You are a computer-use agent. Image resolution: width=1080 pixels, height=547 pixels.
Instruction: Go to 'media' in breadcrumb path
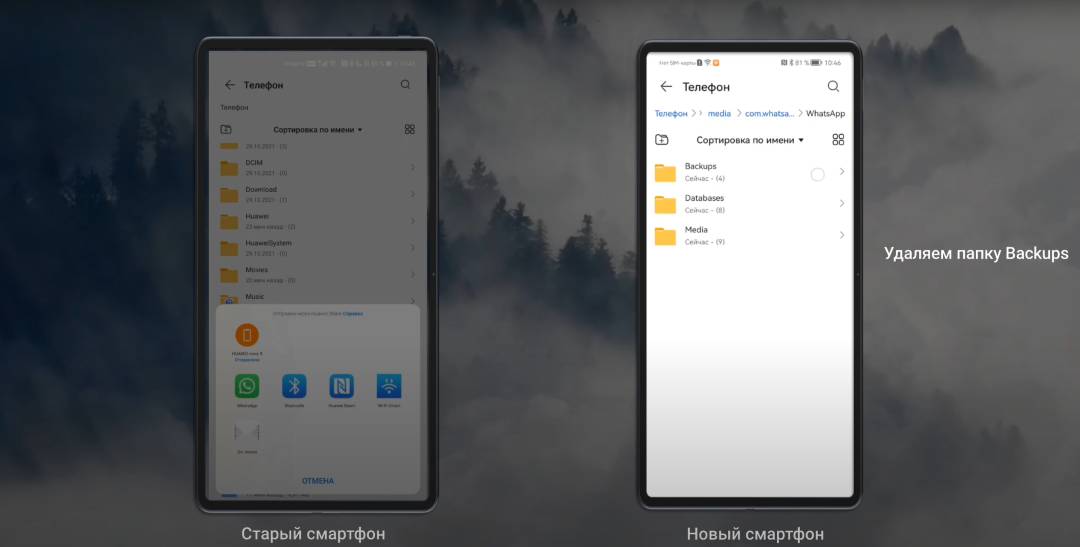point(719,114)
